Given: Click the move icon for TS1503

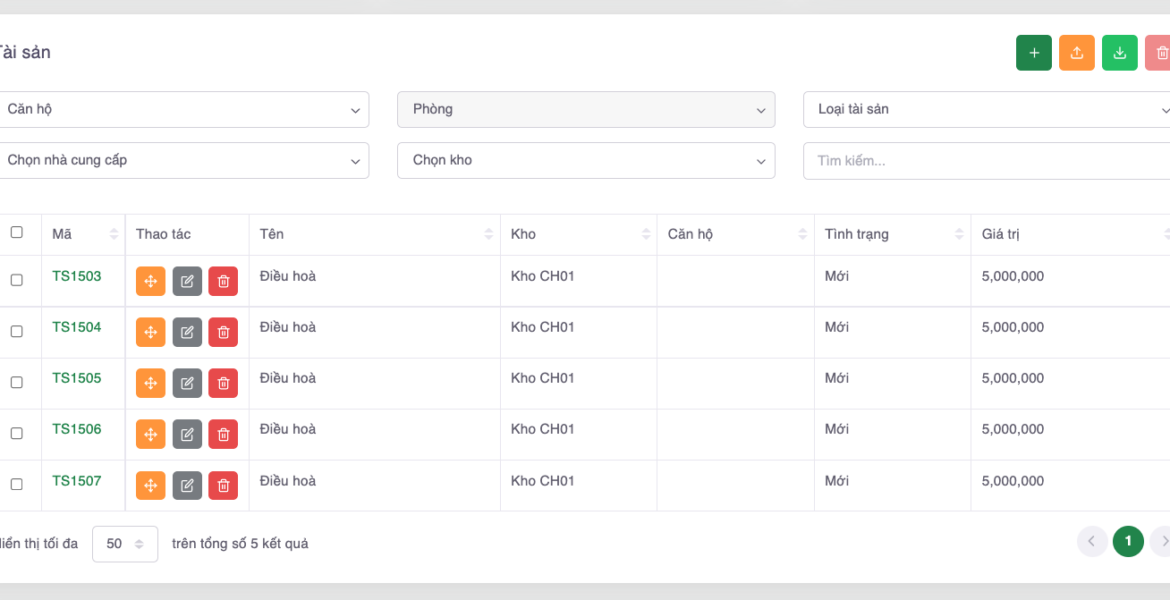Looking at the screenshot, I should [150, 282].
